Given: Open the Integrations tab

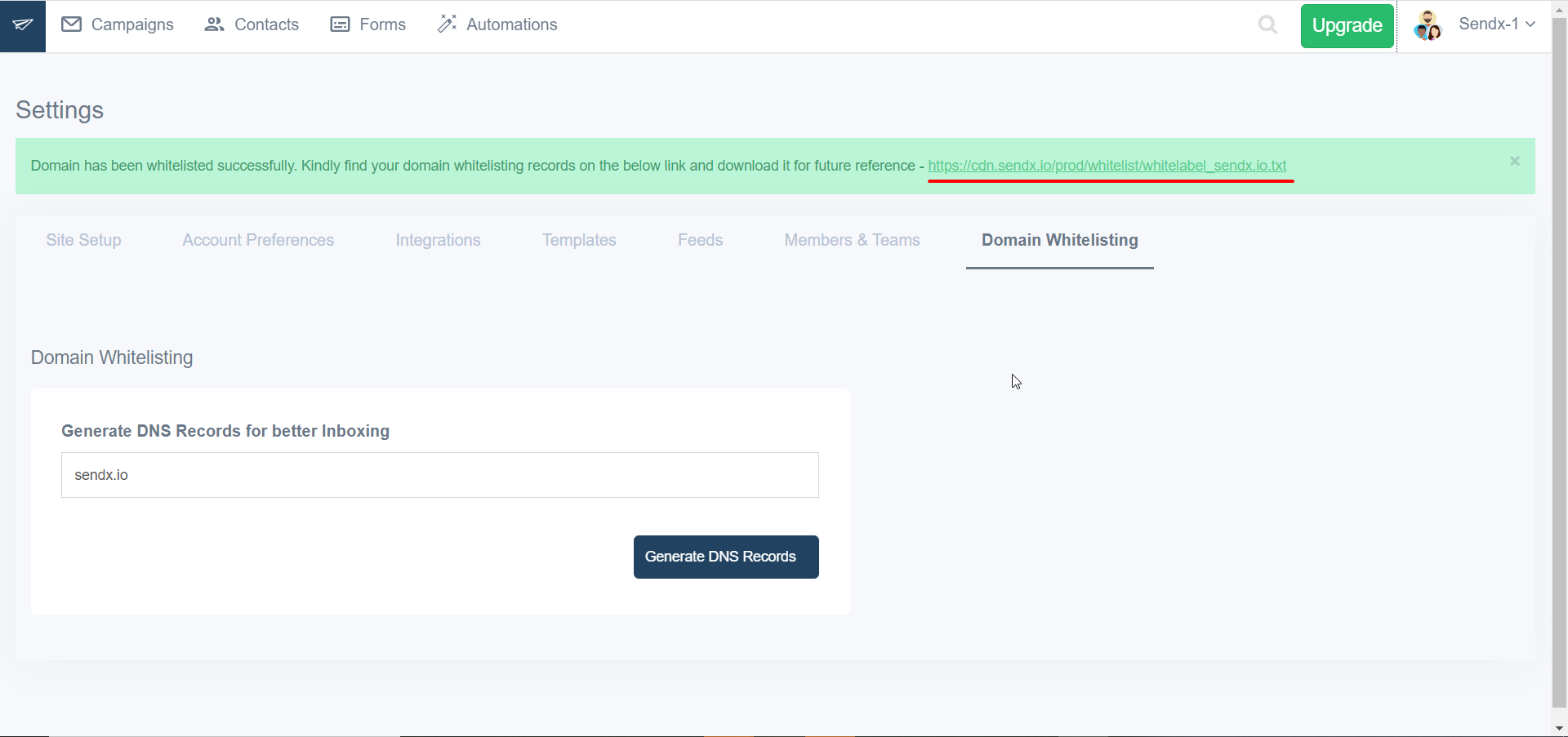Looking at the screenshot, I should click(x=438, y=240).
